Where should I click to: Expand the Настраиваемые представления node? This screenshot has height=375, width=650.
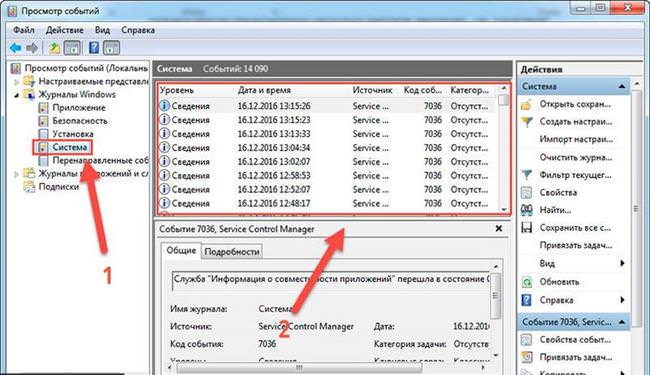point(17,82)
